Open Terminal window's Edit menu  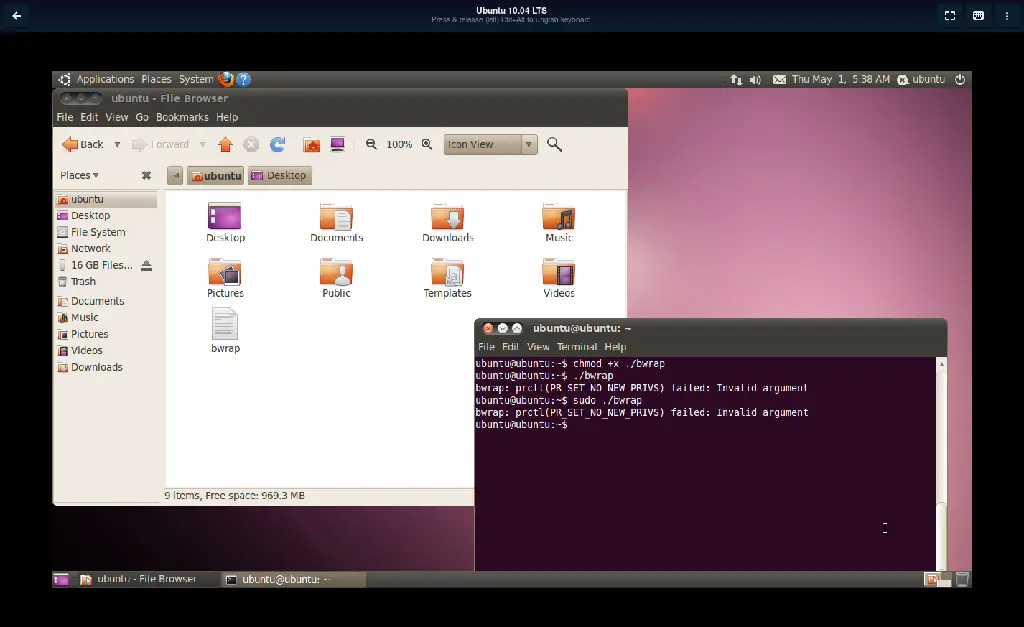(510, 347)
